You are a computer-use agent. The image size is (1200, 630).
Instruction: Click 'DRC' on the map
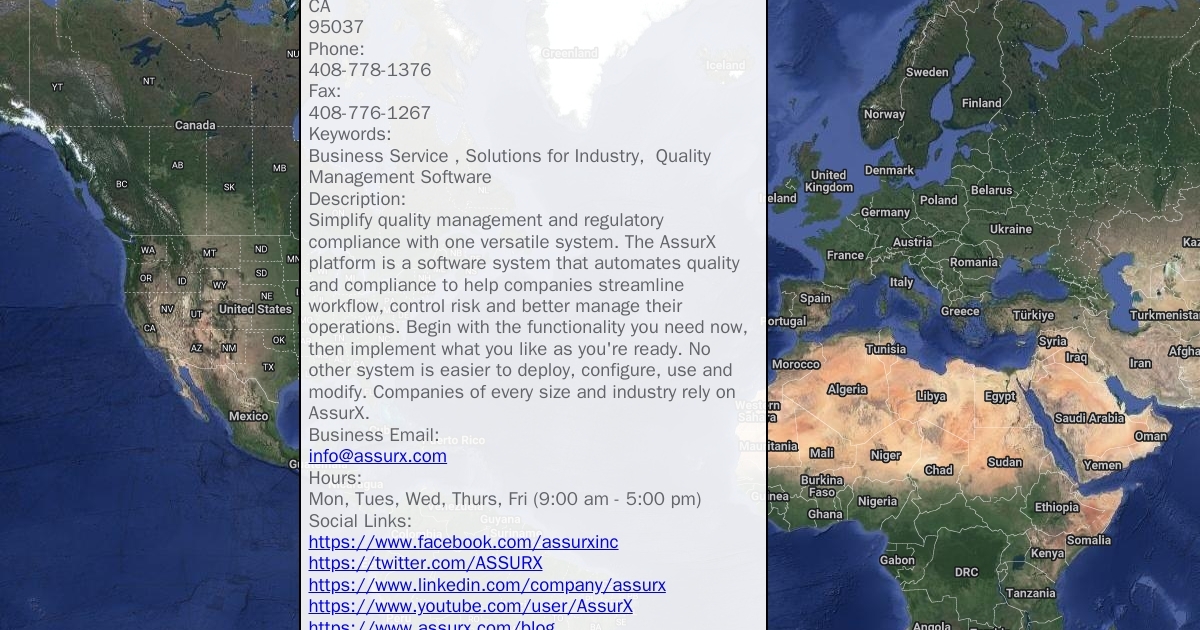click(x=966, y=572)
